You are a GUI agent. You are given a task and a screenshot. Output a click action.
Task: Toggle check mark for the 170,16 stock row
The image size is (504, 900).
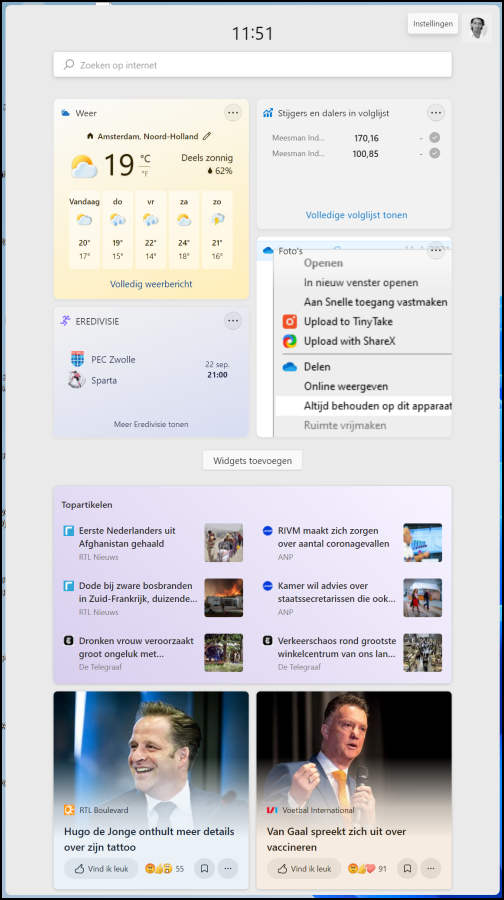click(x=435, y=138)
